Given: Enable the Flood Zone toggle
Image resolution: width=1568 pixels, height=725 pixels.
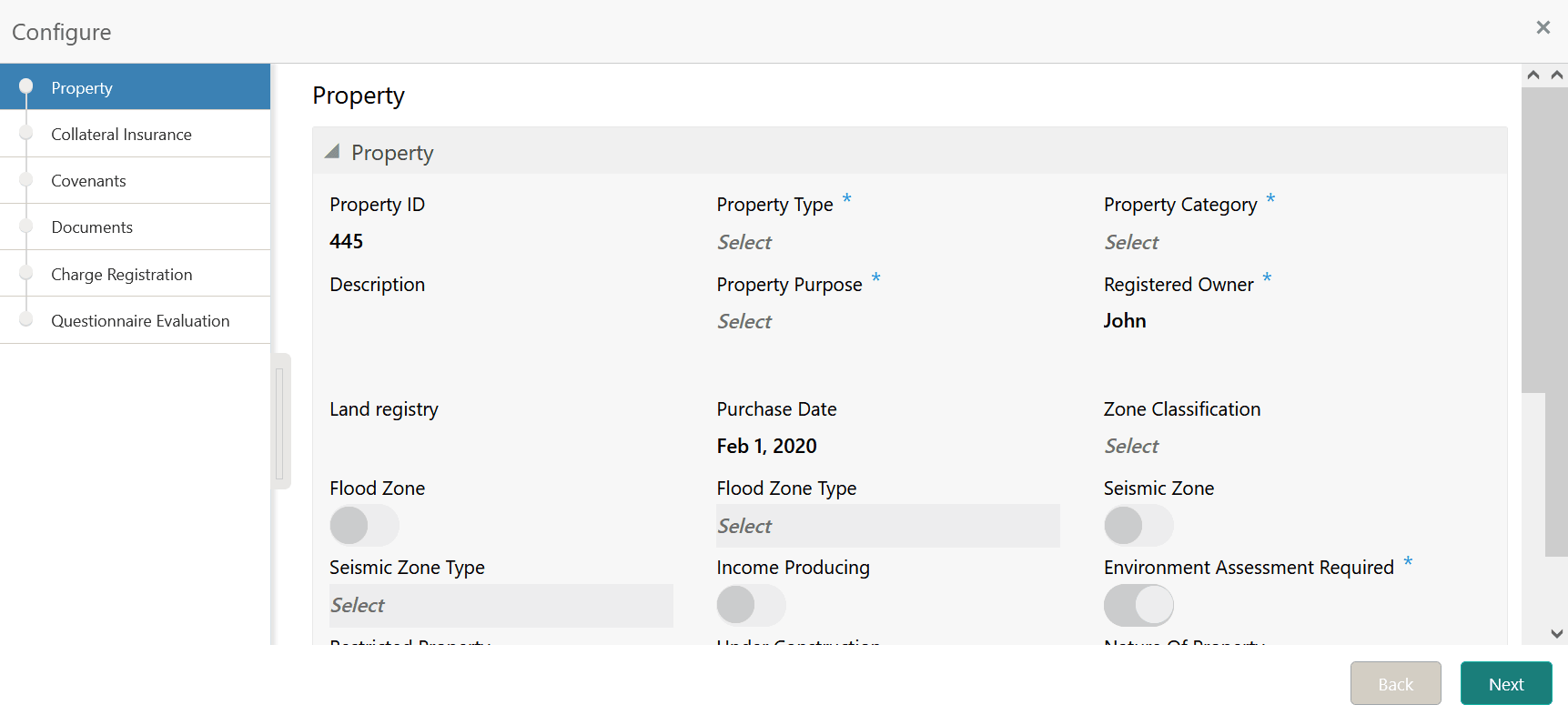Looking at the screenshot, I should [364, 526].
